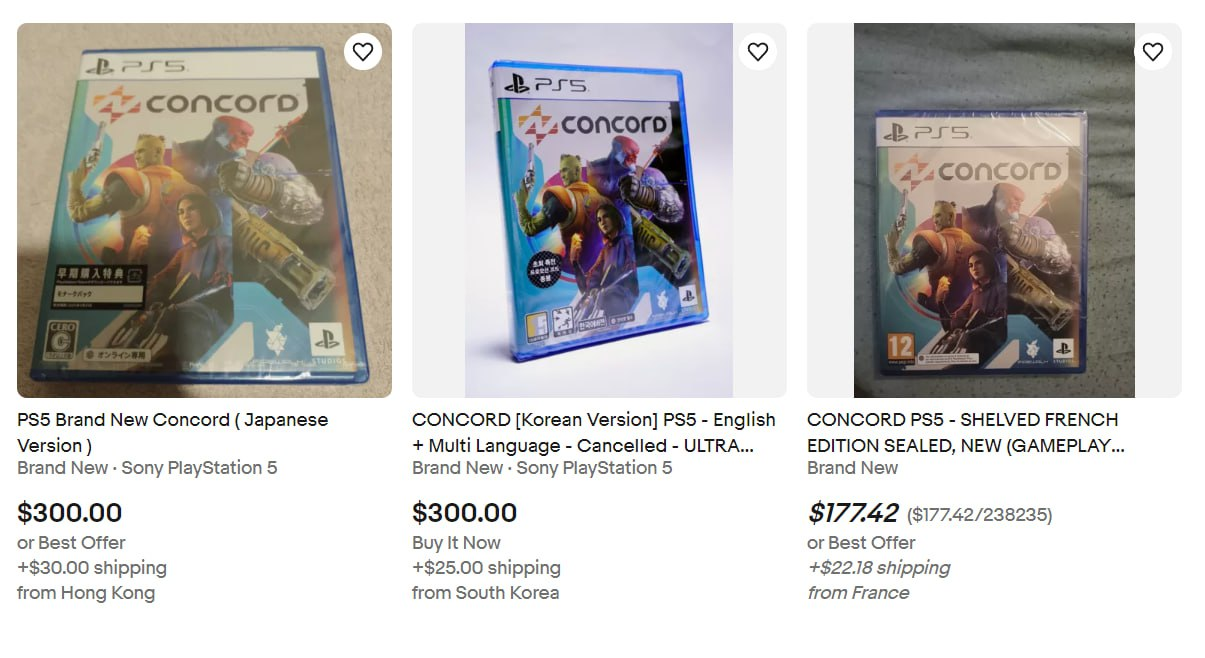The height and width of the screenshot is (658, 1205).
Task: Click the "+$25.00 shipping" text
Action: pyautogui.click(x=486, y=568)
